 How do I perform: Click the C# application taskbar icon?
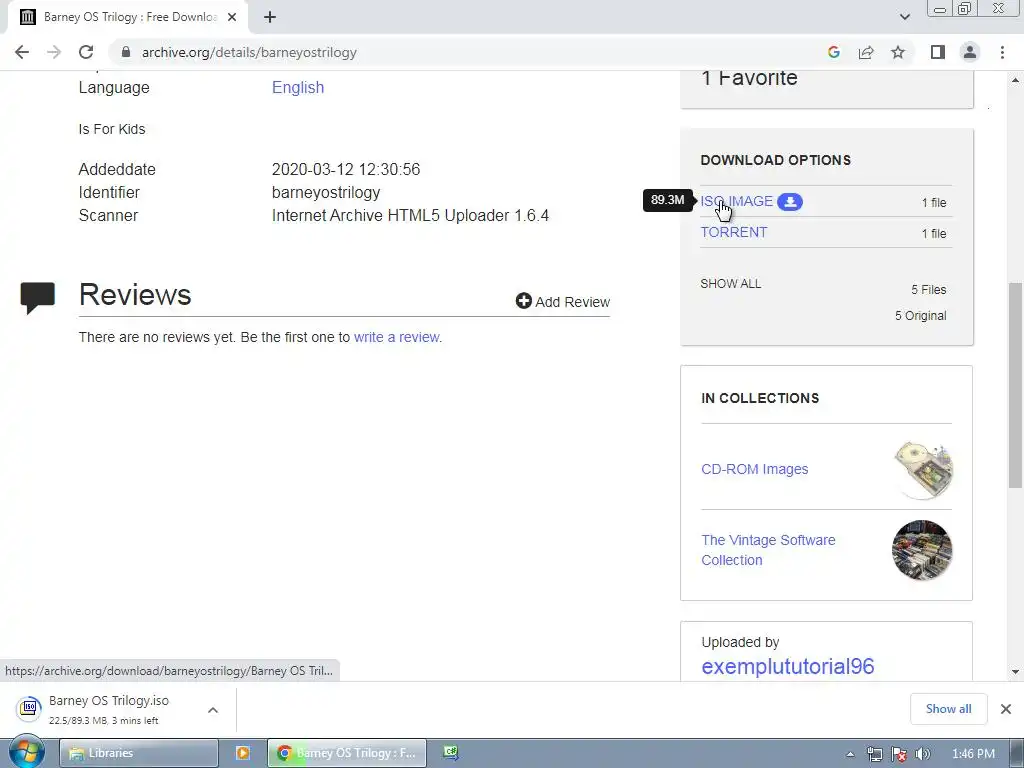coord(451,752)
